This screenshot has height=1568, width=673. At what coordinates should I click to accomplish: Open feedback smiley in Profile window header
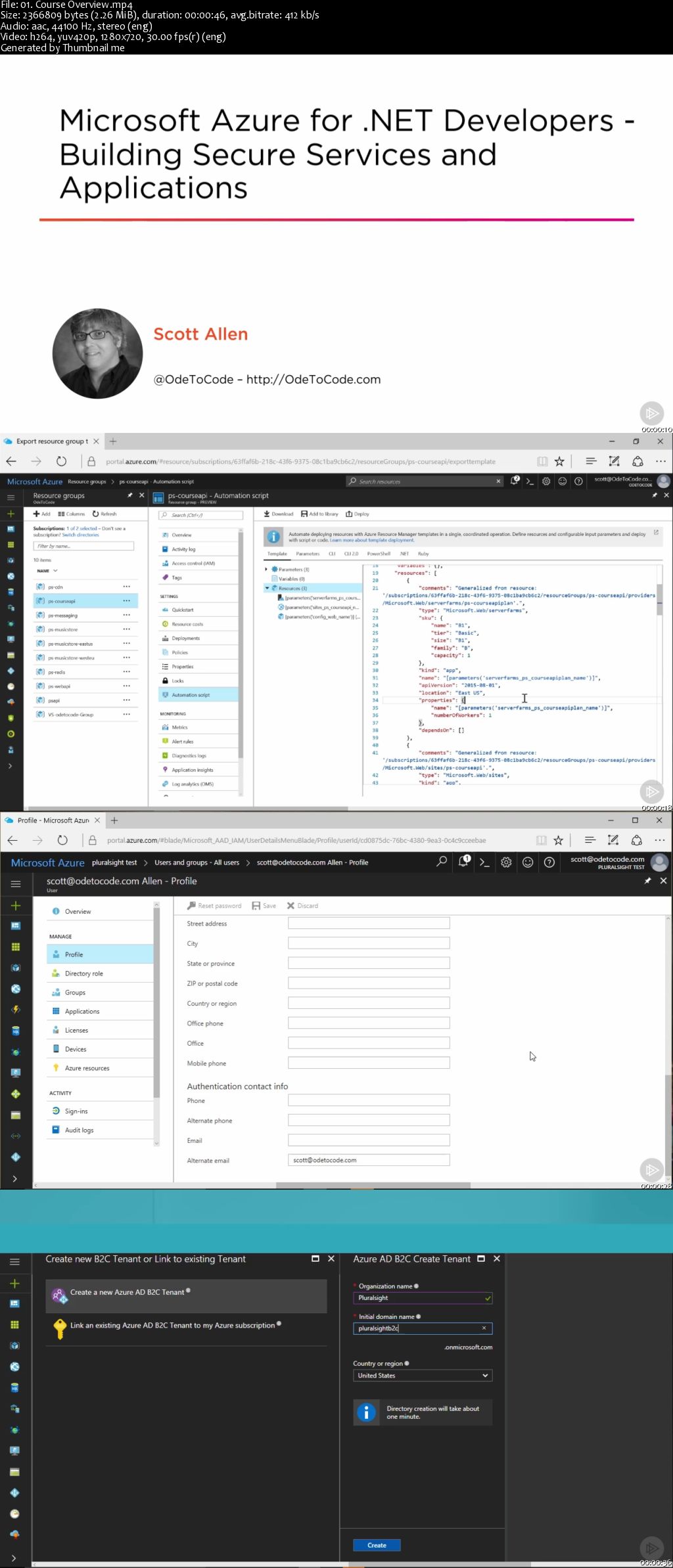click(x=528, y=862)
